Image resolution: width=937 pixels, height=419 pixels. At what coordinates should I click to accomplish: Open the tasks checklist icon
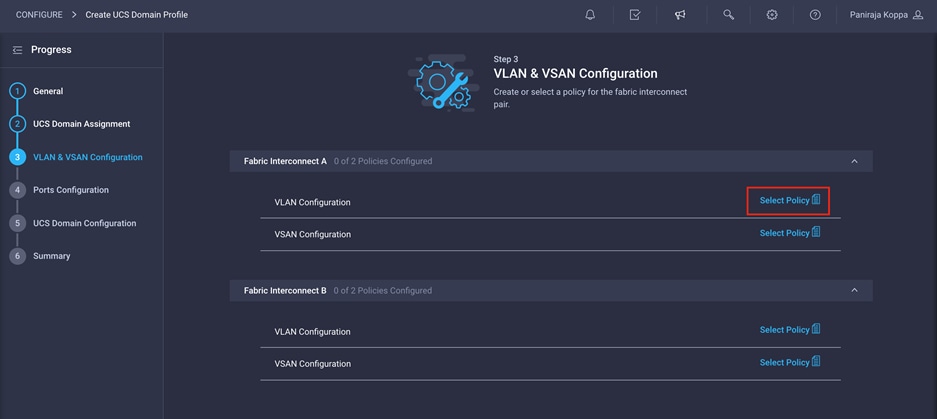pyautogui.click(x=635, y=15)
